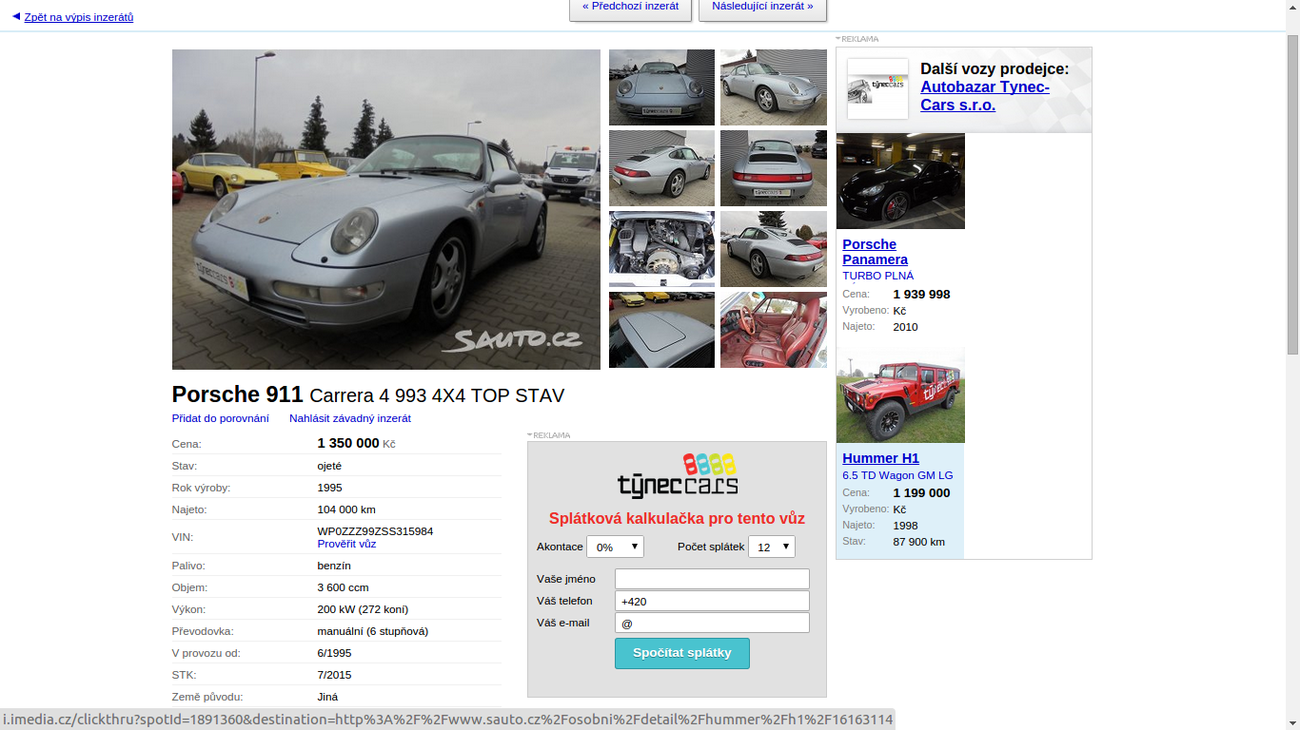Go to Předchozí inzerát

point(630,7)
